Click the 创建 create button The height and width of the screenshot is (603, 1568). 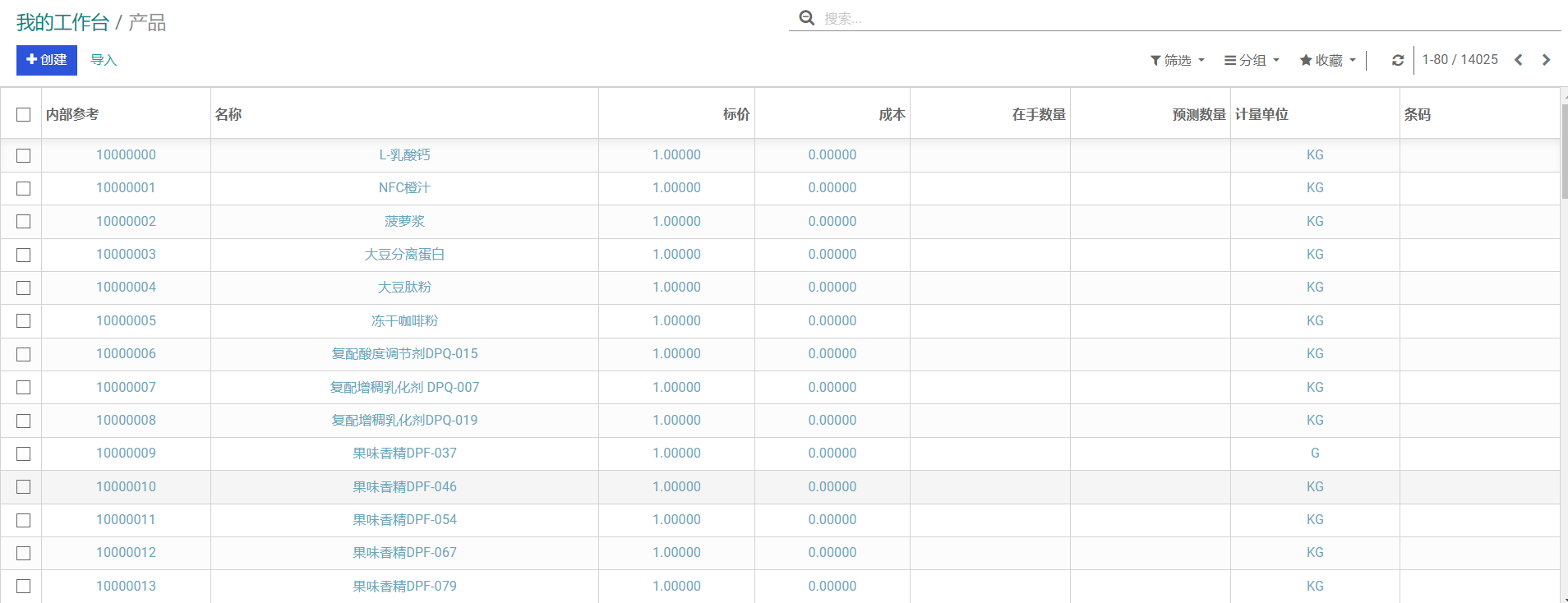[x=47, y=60]
